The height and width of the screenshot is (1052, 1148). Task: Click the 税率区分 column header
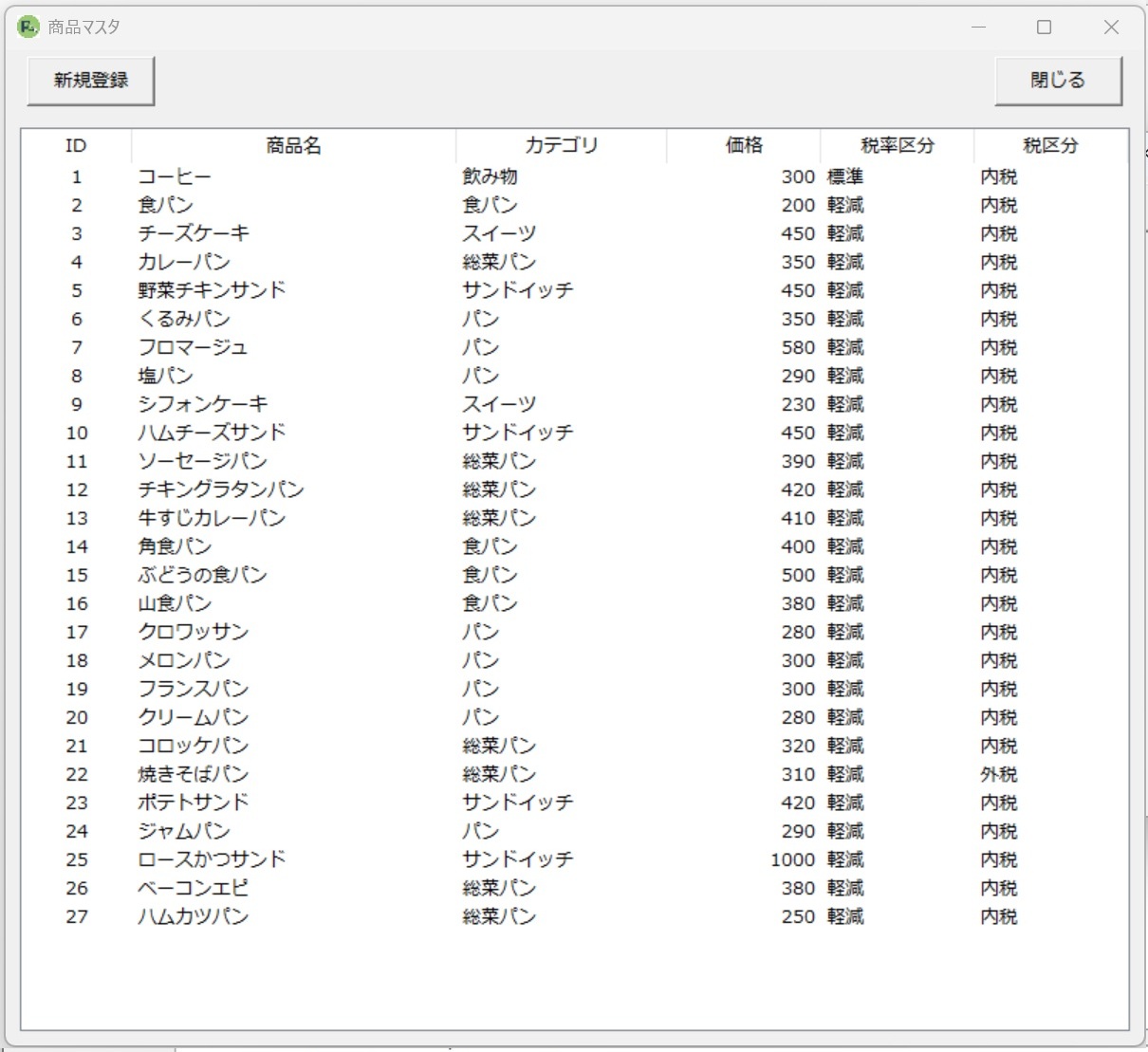pos(897,146)
